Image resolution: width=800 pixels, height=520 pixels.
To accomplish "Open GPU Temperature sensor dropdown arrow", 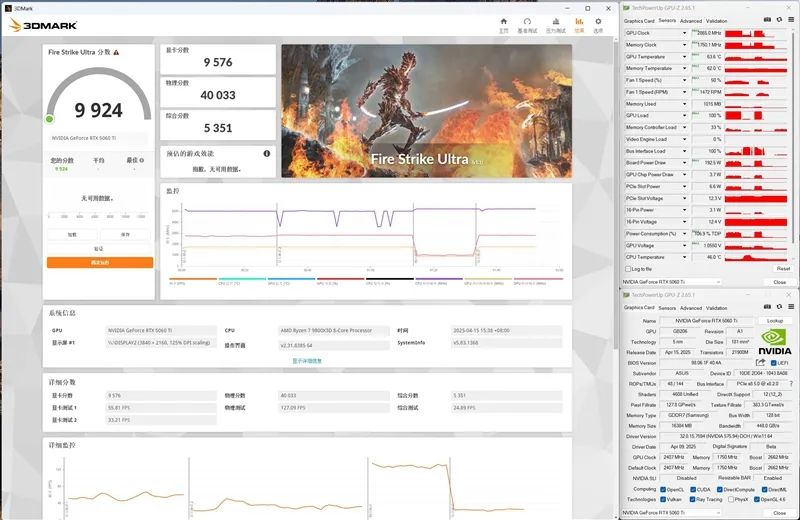I will click(685, 57).
